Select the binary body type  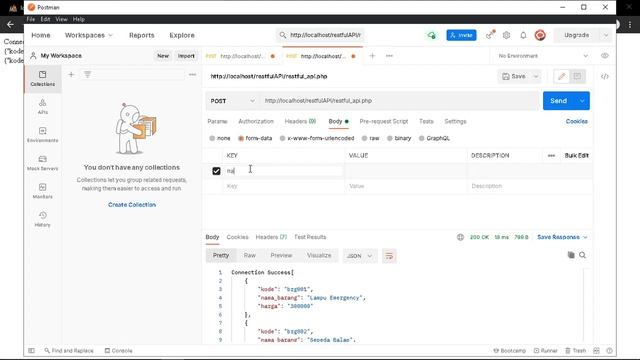pos(399,138)
